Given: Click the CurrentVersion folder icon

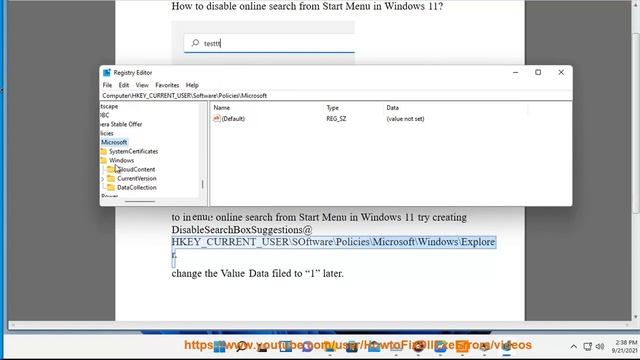Looking at the screenshot, I should coord(111,178).
